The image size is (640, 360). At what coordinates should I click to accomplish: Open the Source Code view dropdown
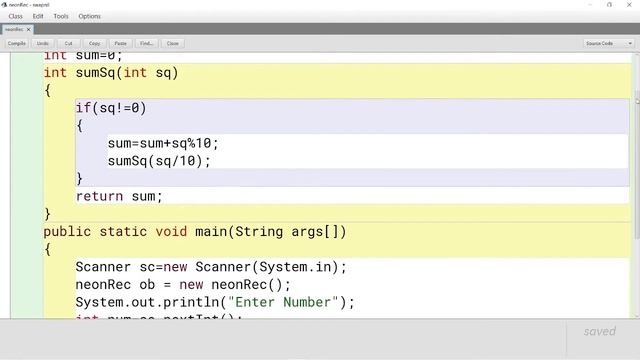click(x=608, y=43)
